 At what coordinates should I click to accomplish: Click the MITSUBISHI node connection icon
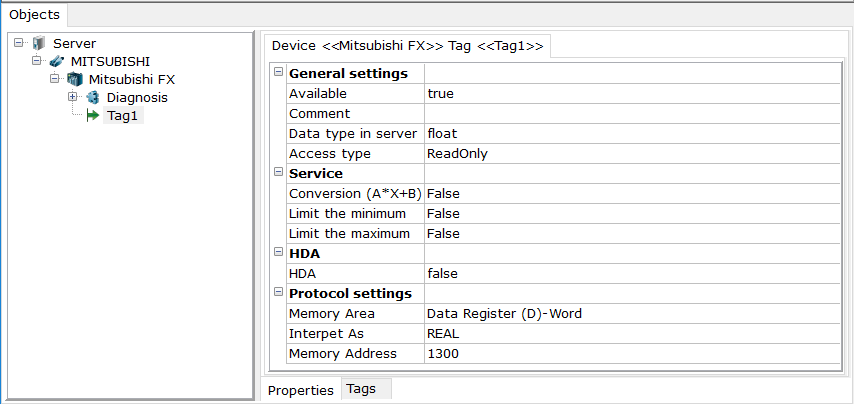point(57,61)
